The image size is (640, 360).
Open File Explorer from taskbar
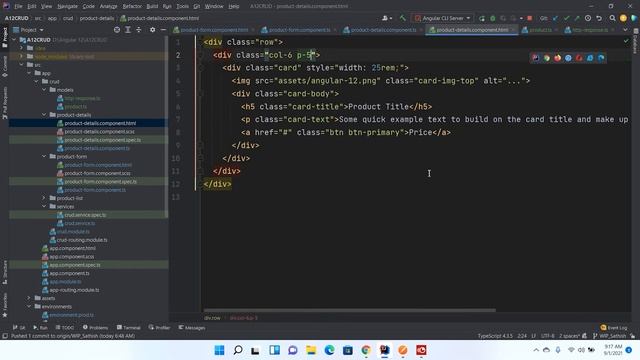(x=311, y=350)
